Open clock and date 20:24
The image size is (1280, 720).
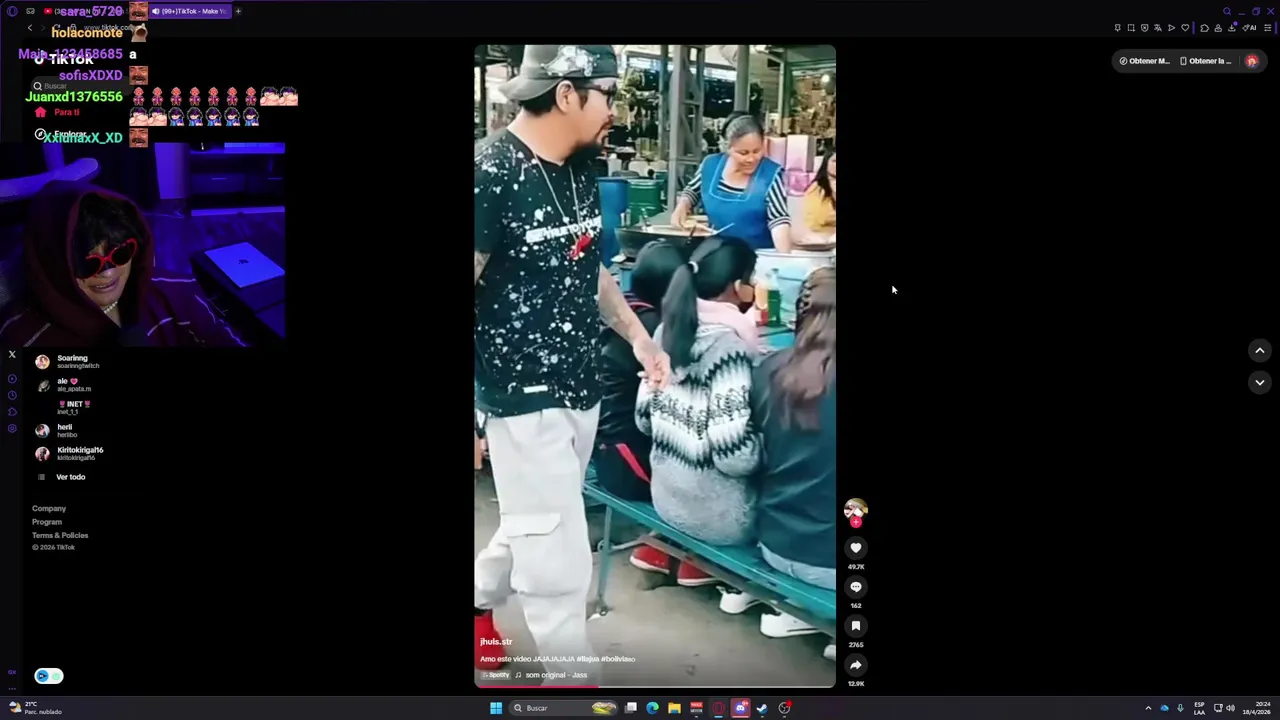click(1256, 708)
